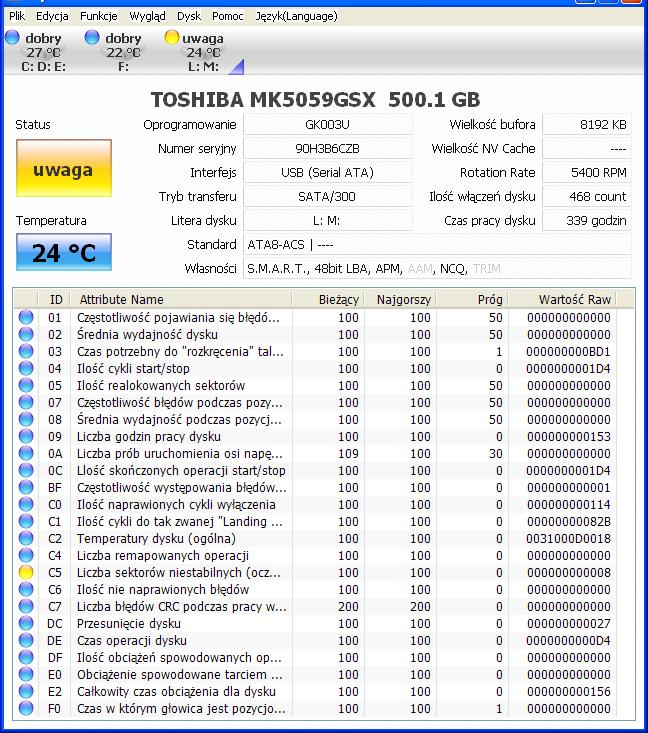Select the 'Przesunięcie dysku' row text
The width and height of the screenshot is (648, 733).
click(129, 623)
